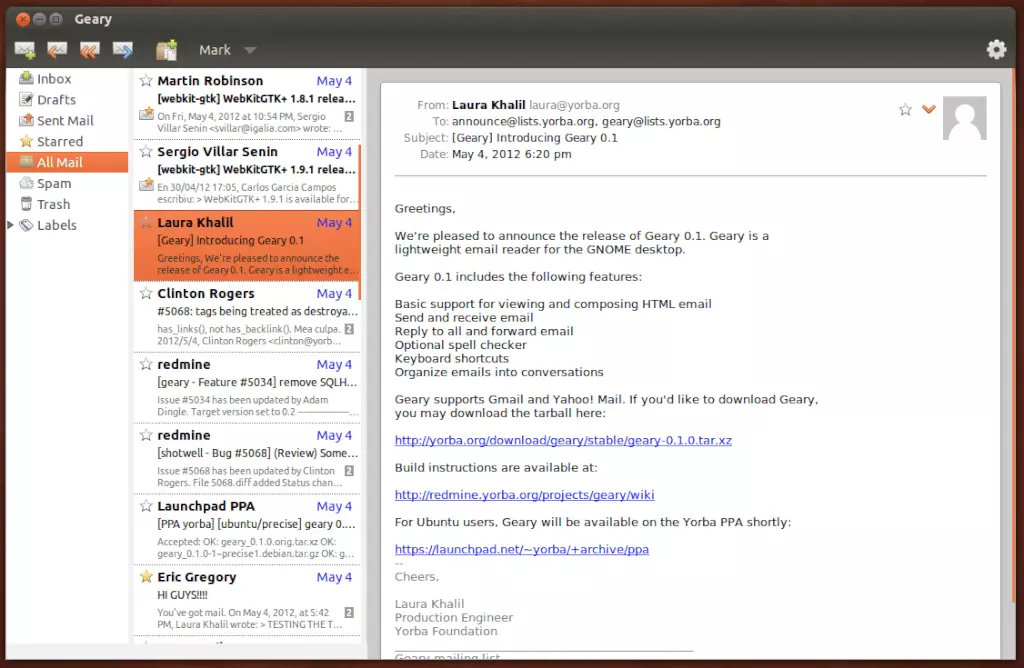Viewport: 1024px width, 668px height.
Task: Reply to the Laura Khalil message
Action: click(57, 49)
